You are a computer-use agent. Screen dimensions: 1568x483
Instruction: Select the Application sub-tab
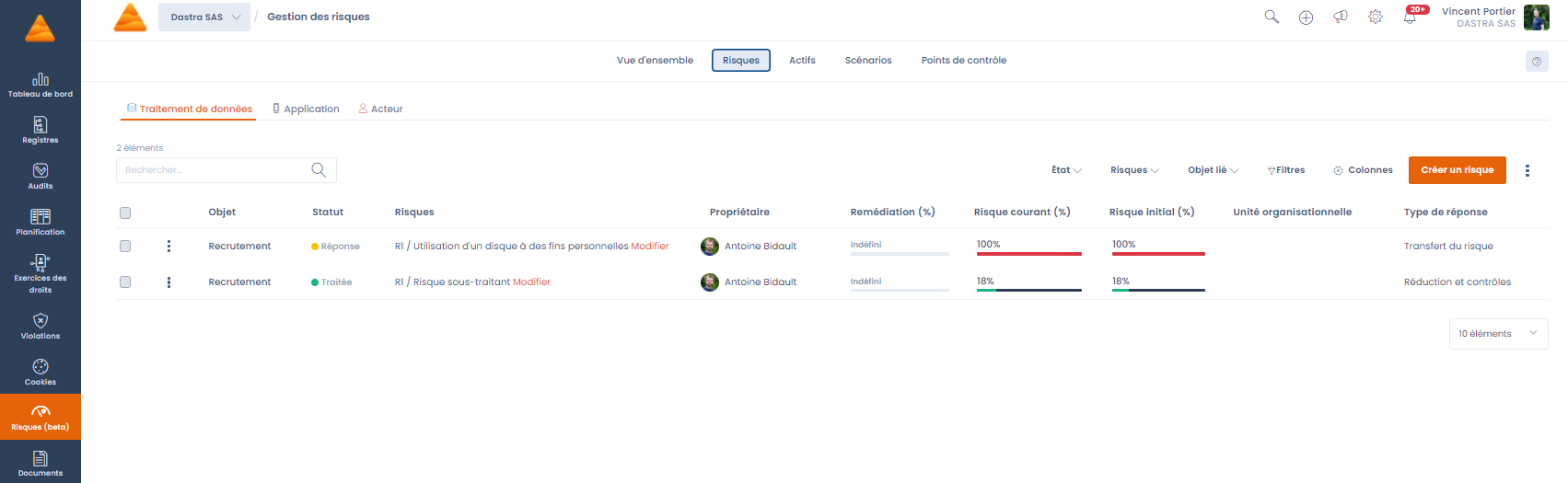tap(306, 109)
